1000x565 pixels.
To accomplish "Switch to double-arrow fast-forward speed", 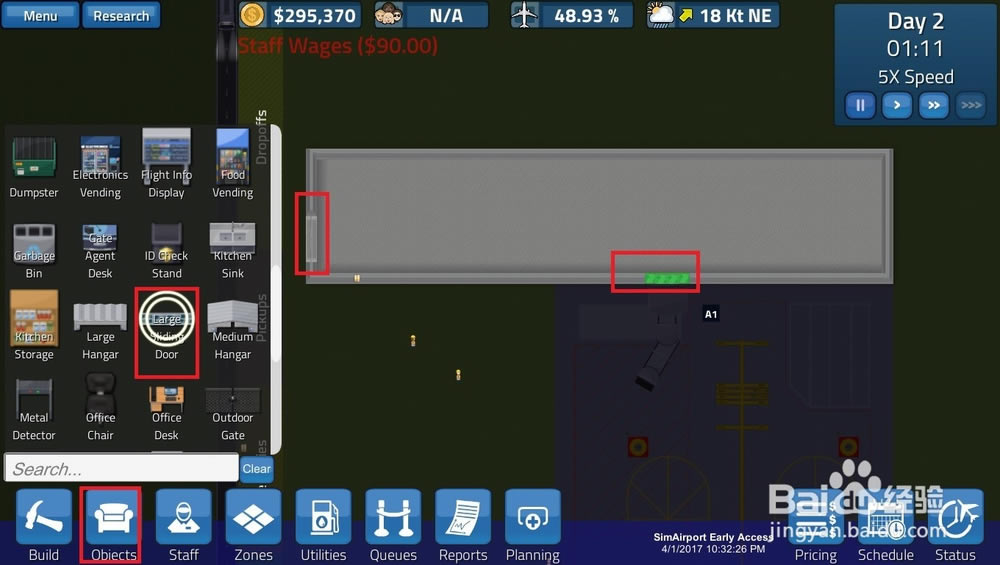I will click(933, 105).
